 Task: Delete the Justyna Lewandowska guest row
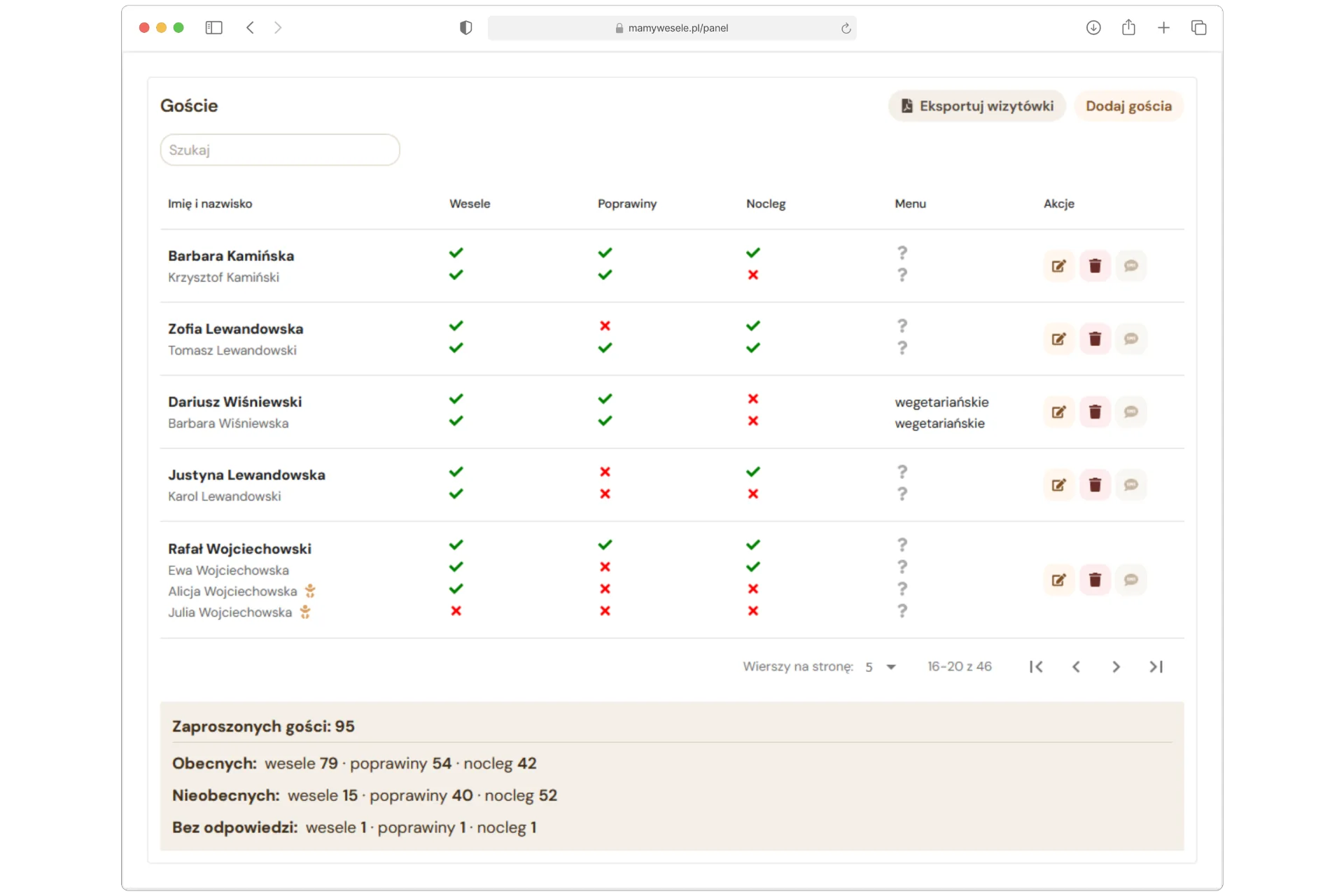click(x=1095, y=484)
